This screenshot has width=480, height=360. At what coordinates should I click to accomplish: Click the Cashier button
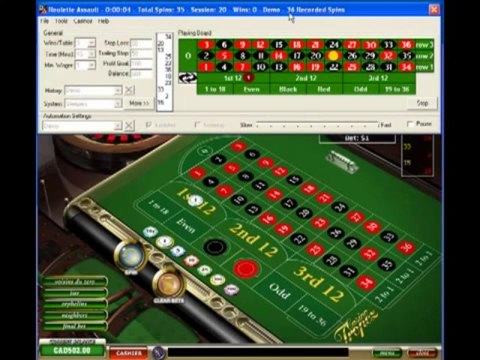click(129, 353)
